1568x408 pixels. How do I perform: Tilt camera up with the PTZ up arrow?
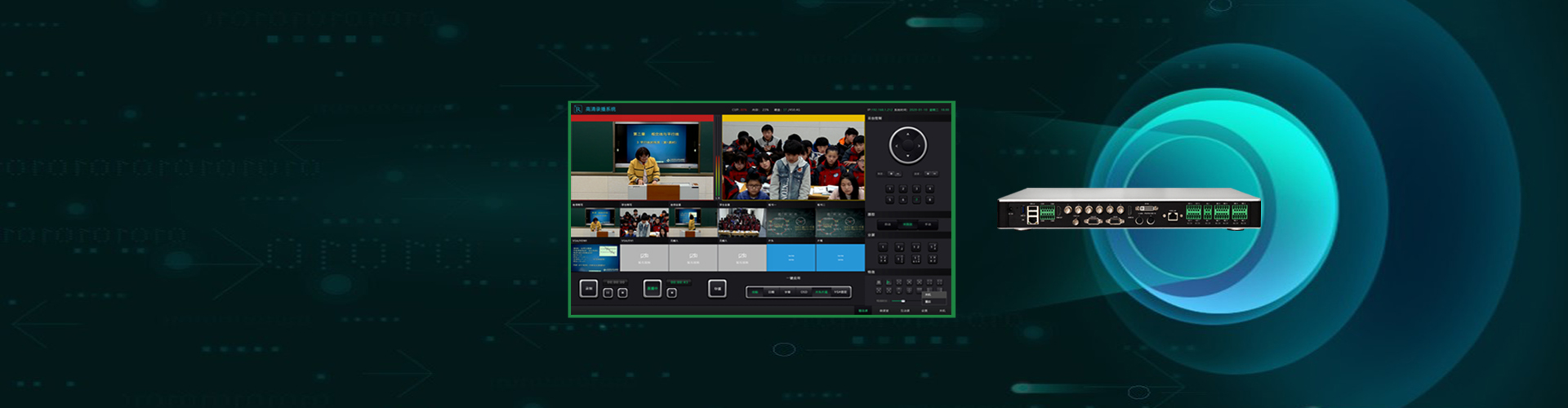(x=907, y=134)
